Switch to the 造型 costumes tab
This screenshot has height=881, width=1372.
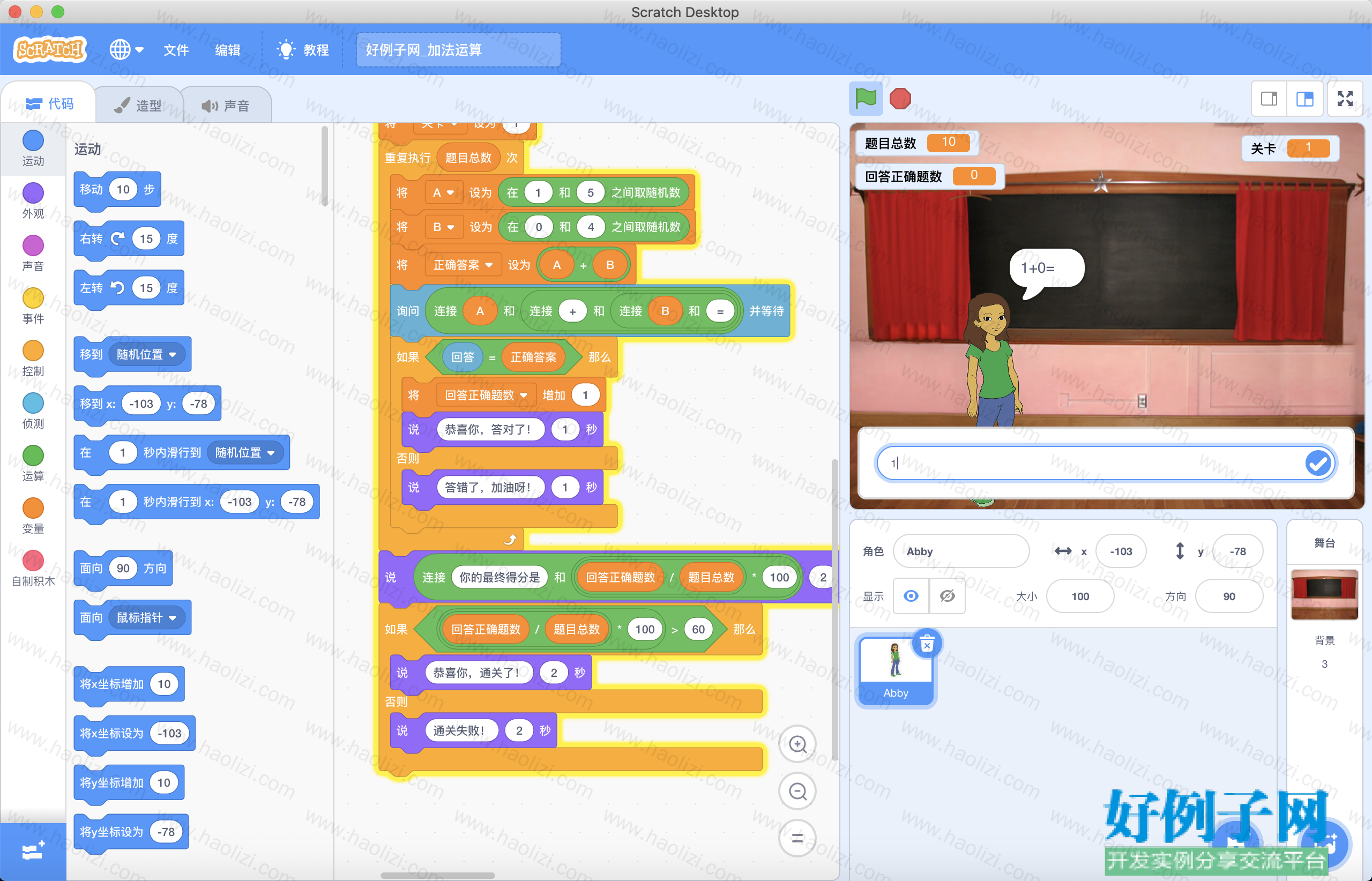click(x=138, y=105)
